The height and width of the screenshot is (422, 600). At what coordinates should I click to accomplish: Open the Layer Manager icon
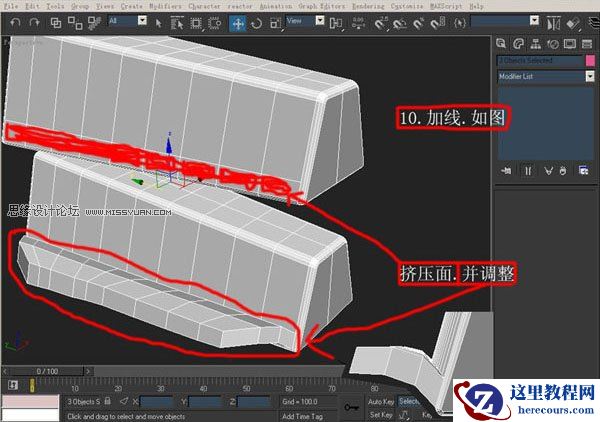593,23
